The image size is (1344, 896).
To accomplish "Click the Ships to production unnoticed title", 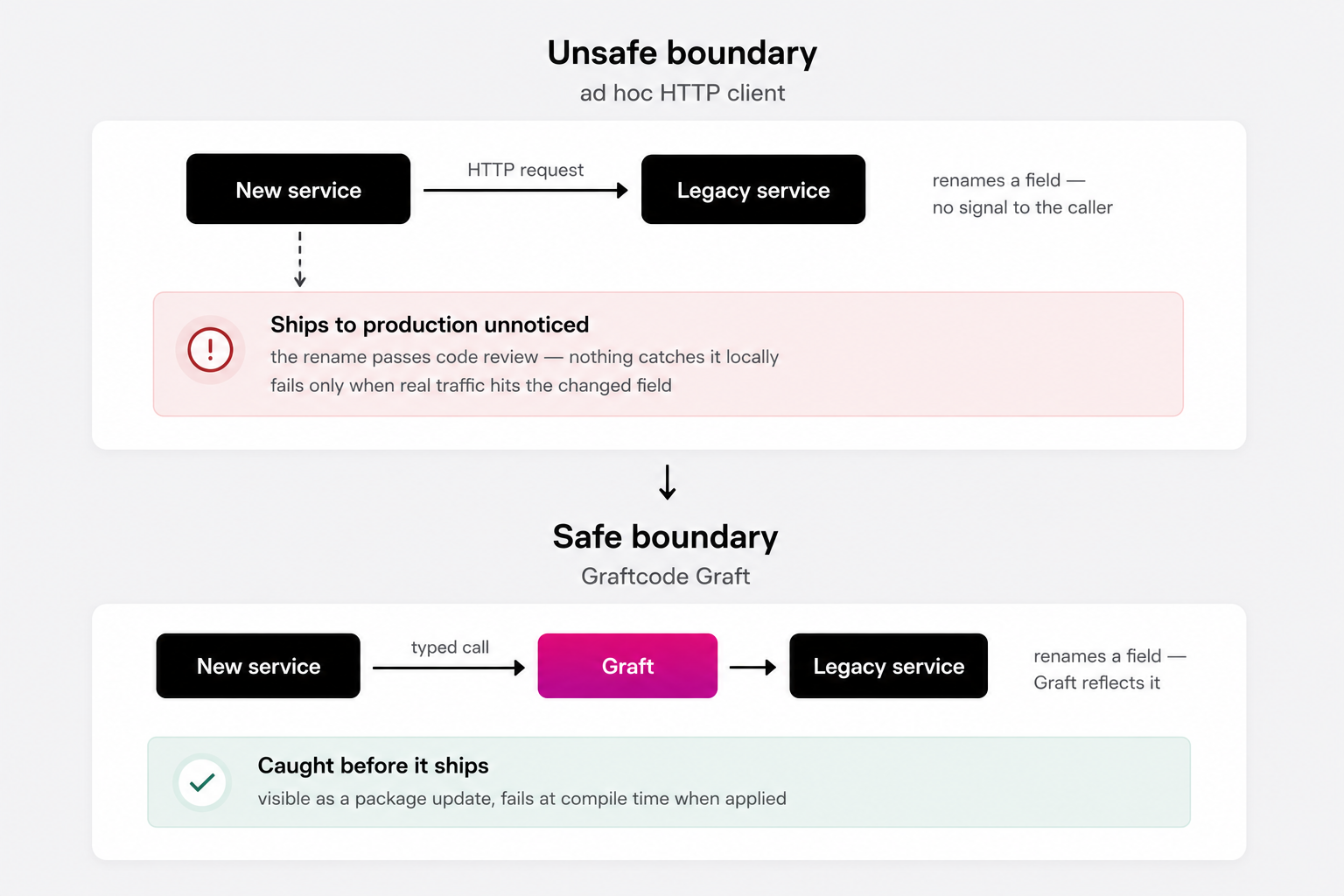I will 430,325.
